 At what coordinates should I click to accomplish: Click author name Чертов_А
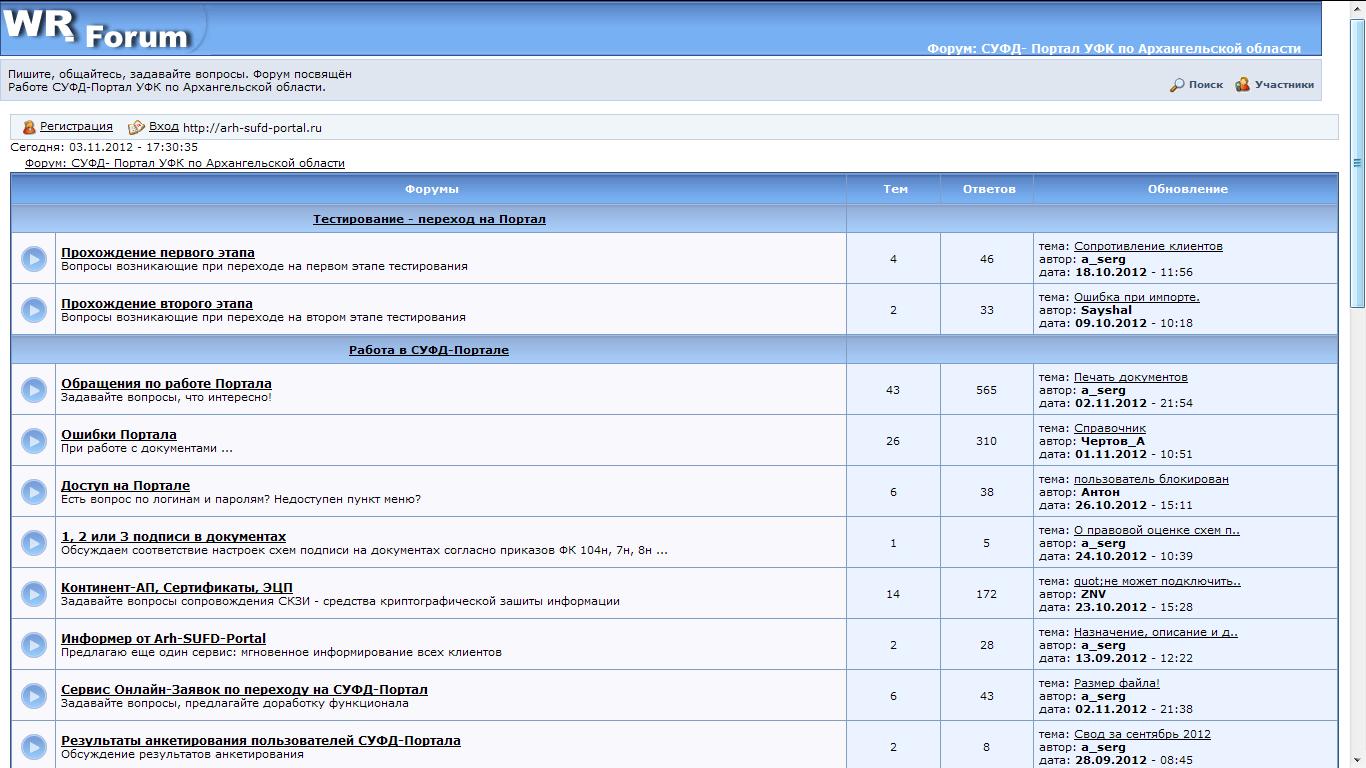pos(1113,441)
